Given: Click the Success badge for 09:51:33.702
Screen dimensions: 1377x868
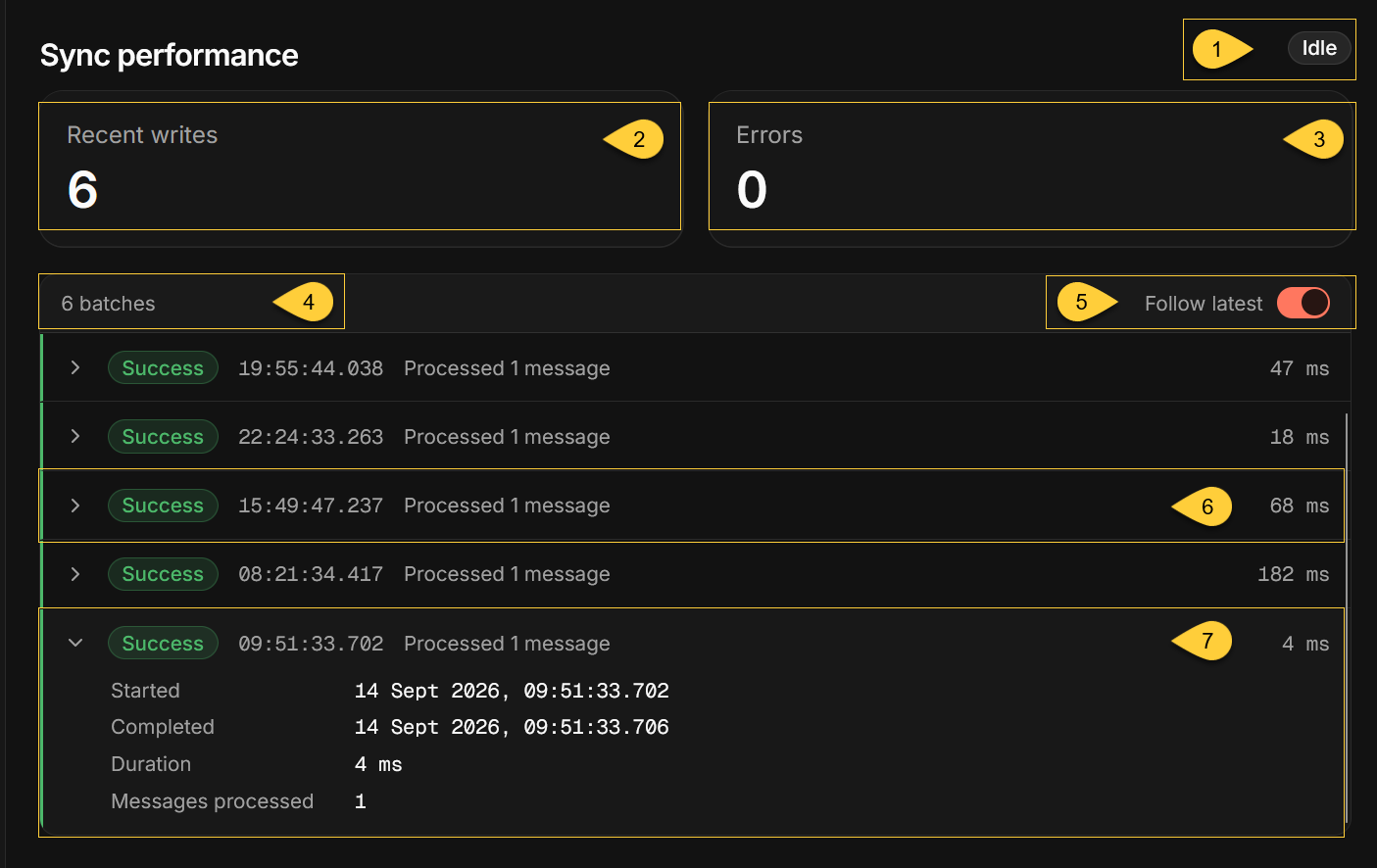Looking at the screenshot, I should pos(163,643).
